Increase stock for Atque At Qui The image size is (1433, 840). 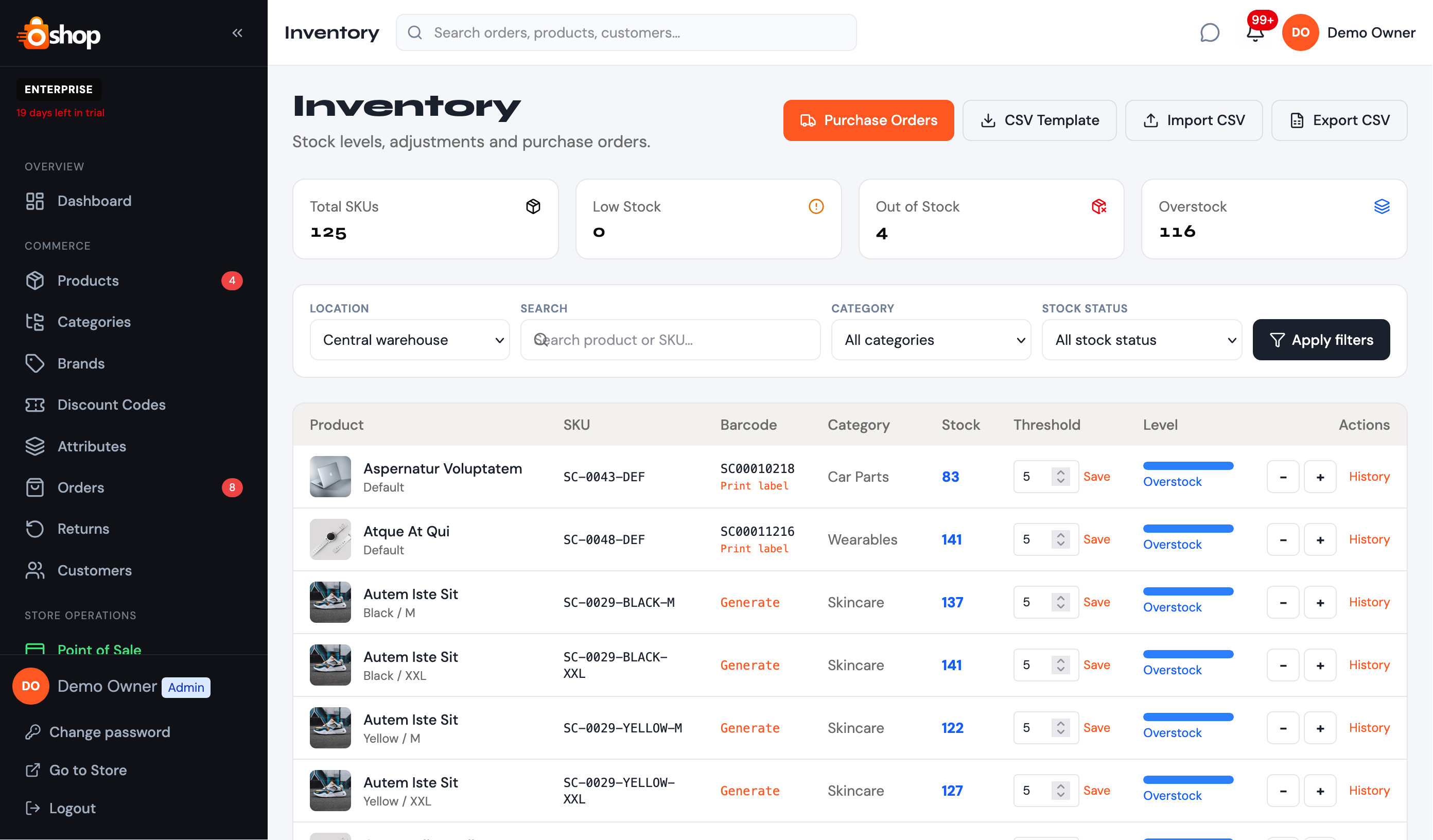point(1320,540)
